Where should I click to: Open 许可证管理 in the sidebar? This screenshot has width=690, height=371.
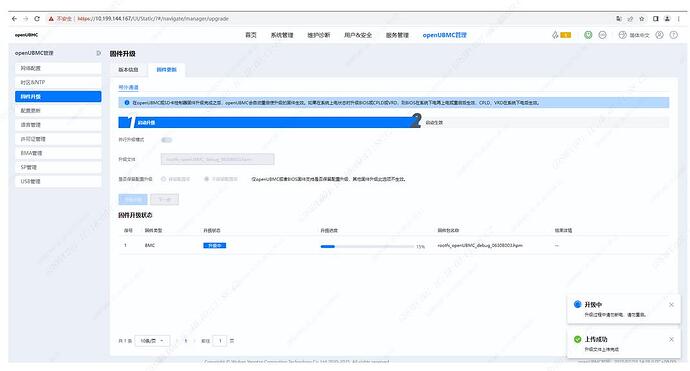(58, 139)
